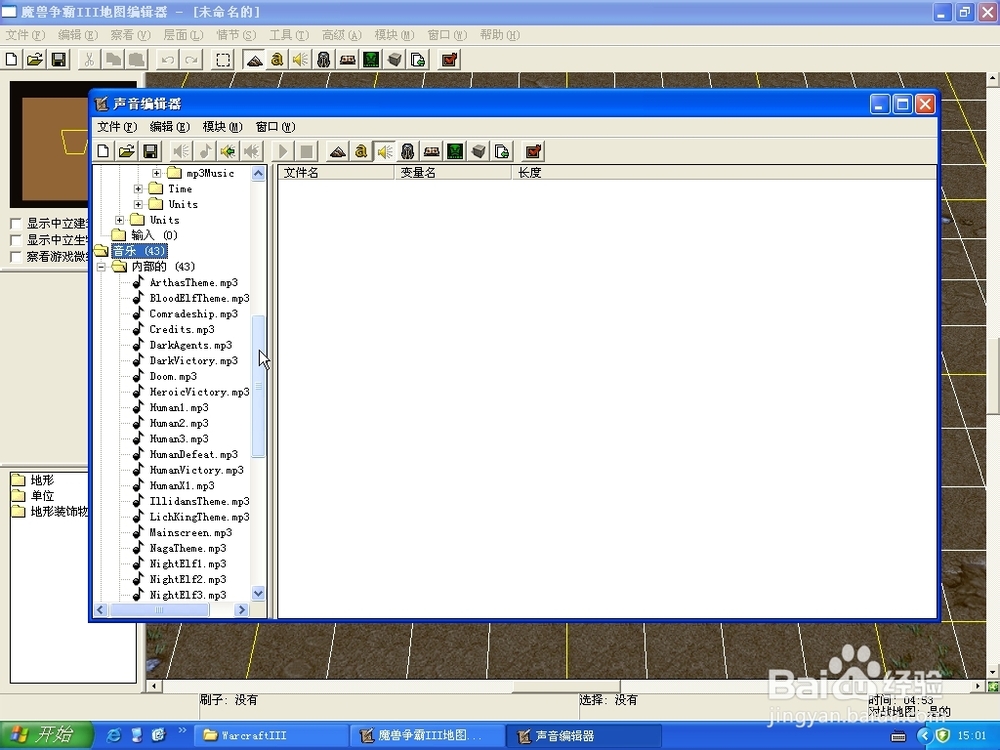The width and height of the screenshot is (1000, 750).
Task: Collapse the 内部的 (43) folder
Action: tap(101, 267)
